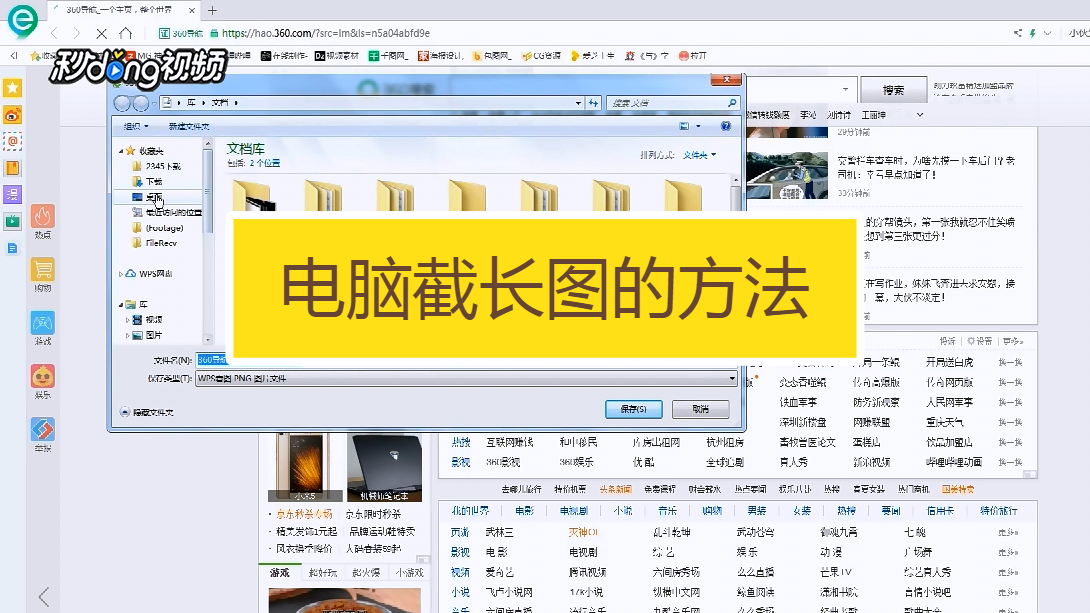Screen dimensions: 1090x613
Task: Open the 组织 organize dropdown menu
Action: [x=136, y=126]
